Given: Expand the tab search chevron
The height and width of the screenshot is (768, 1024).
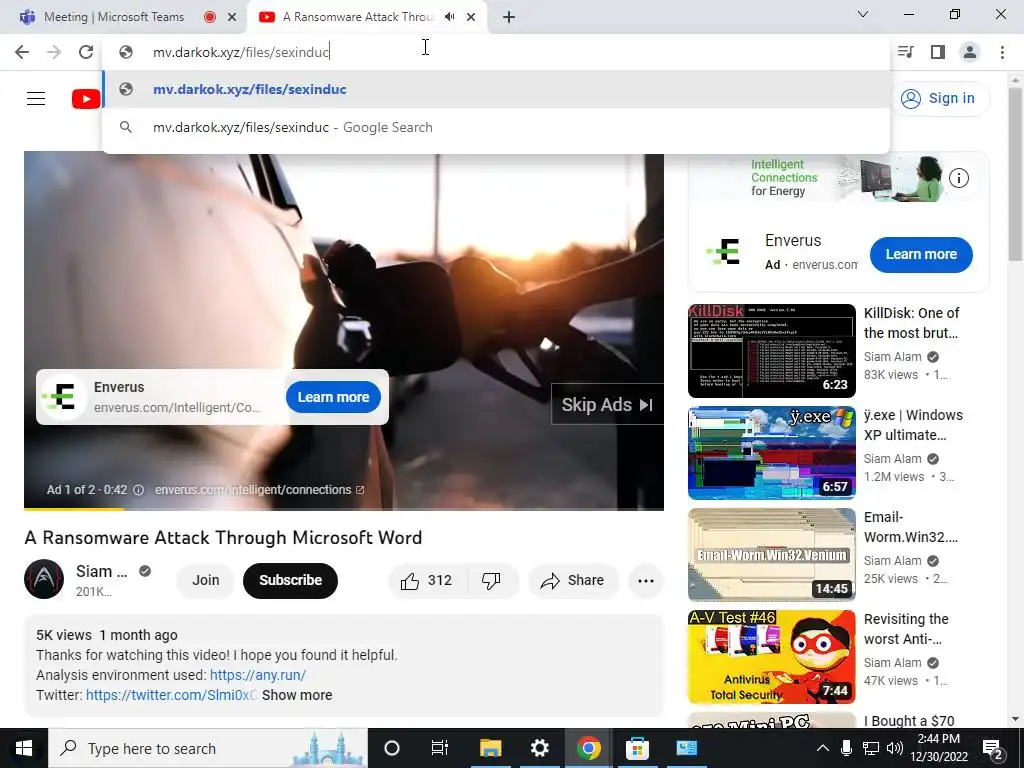Looking at the screenshot, I should tap(863, 14).
